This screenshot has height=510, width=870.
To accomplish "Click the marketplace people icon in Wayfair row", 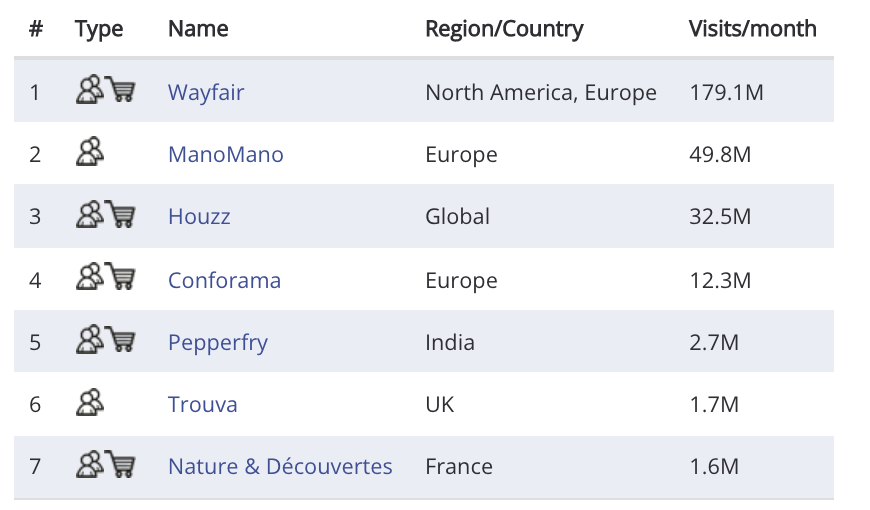I will 90,90.
